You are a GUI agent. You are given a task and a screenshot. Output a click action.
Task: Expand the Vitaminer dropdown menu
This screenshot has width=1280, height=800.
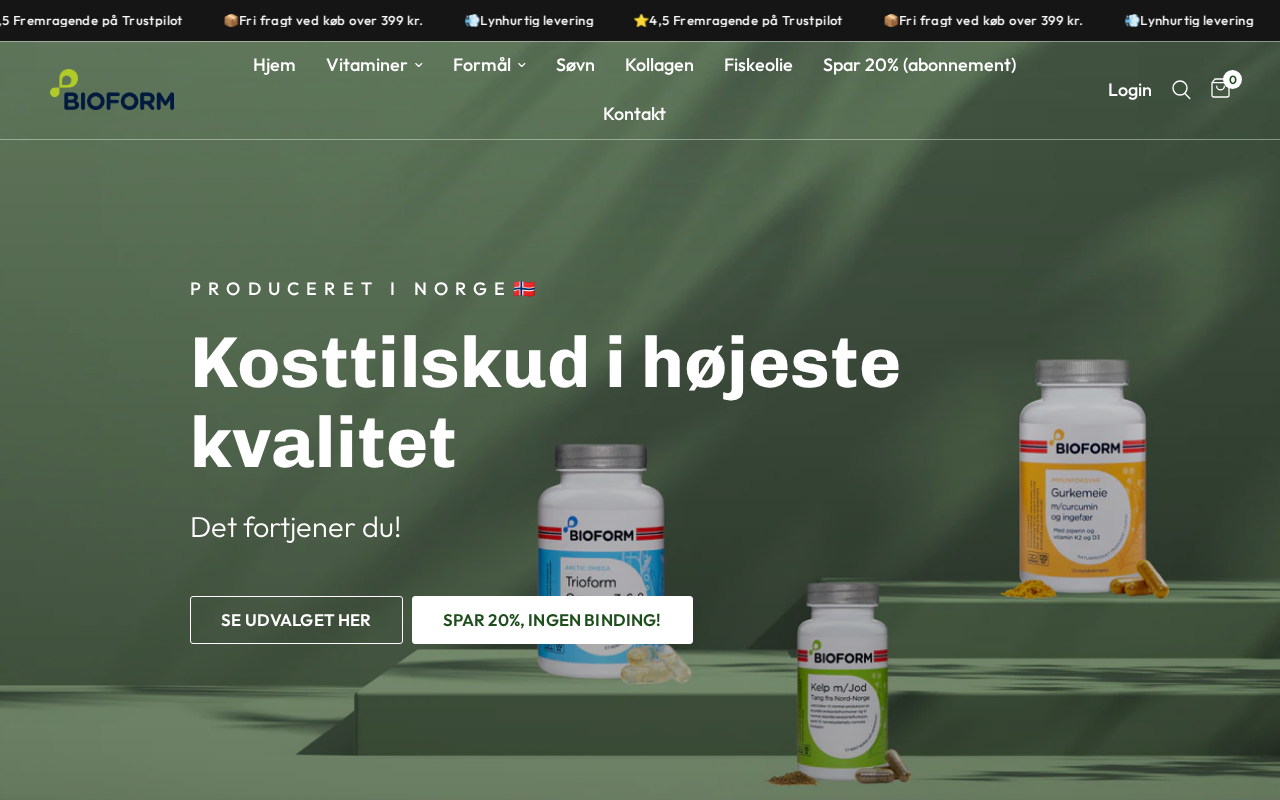pos(374,65)
